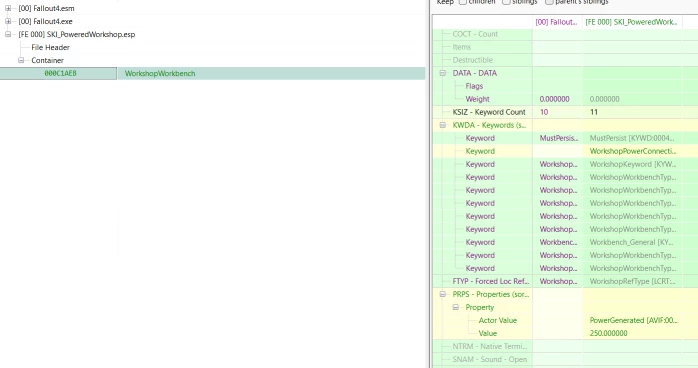Click the grey Weight value 0.000000 in SKI column

point(605,99)
